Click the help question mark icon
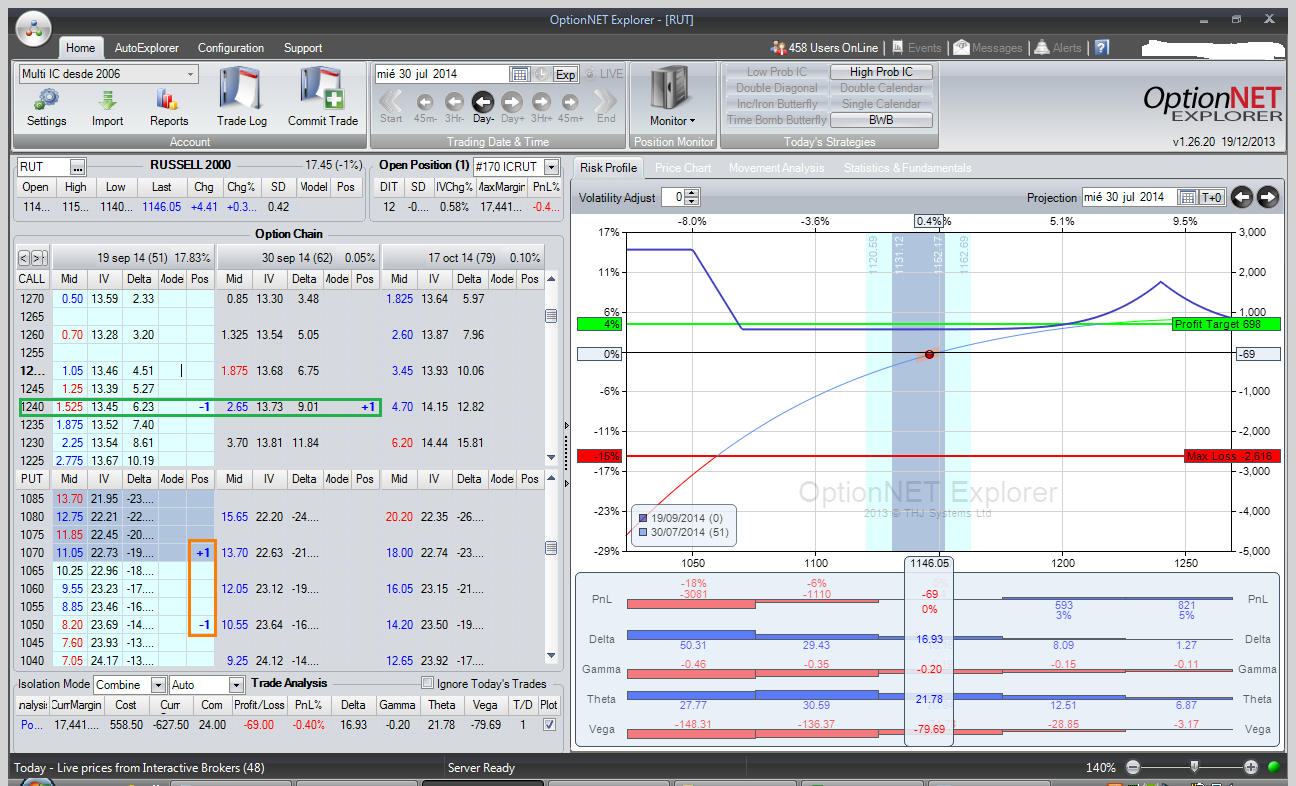This screenshot has height=786, width=1296. [1101, 47]
